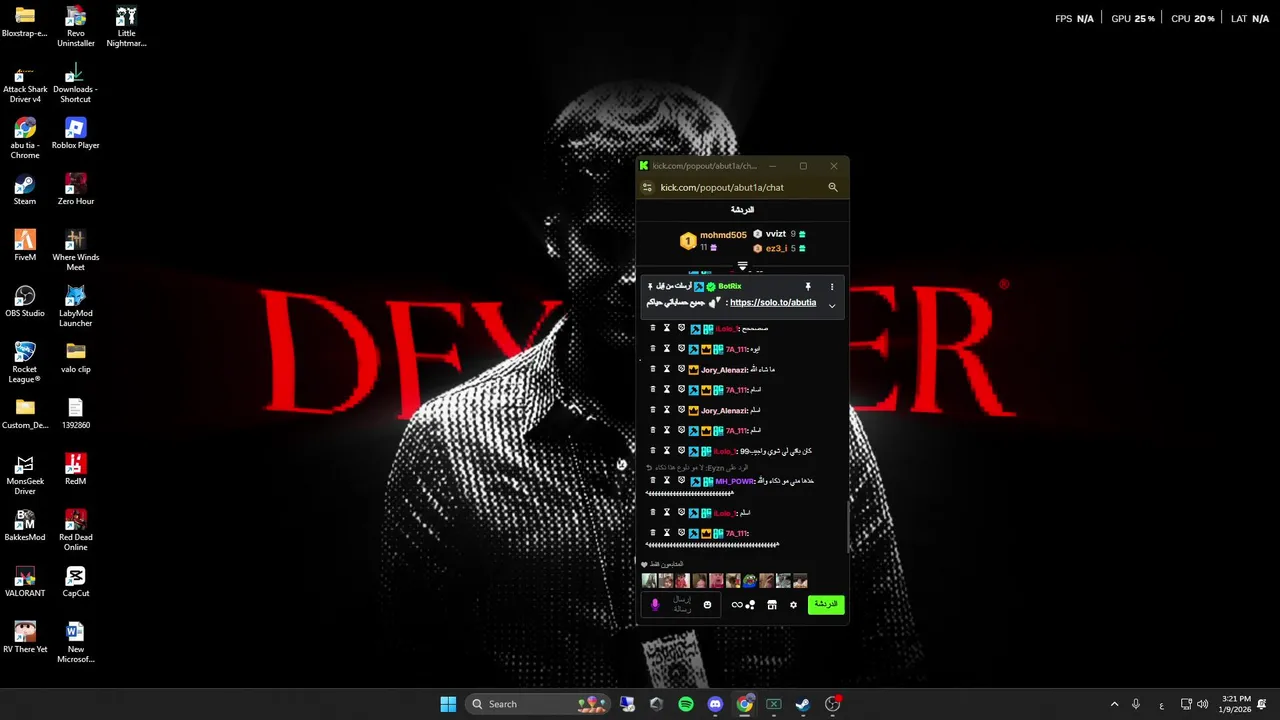Toggle the pin icon on BotRix pinned message
This screenshot has height=720, width=1280.
(x=808, y=287)
